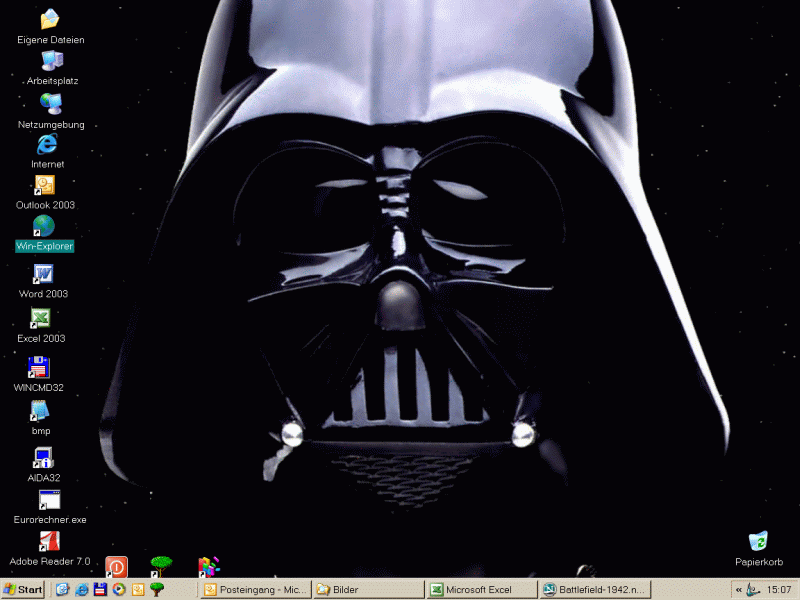Select the bmp shortcut on the desktop
The height and width of the screenshot is (600, 800).
pos(40,411)
